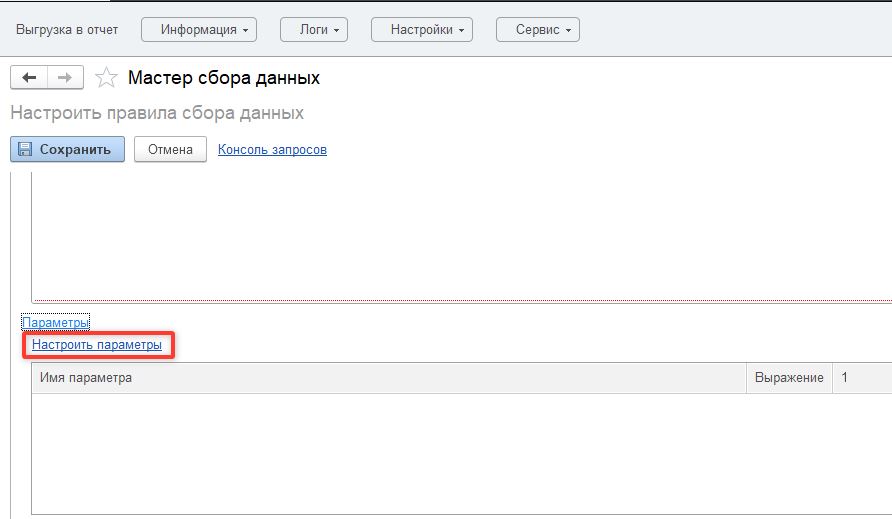Open the Консоль запросов link

point(272,149)
